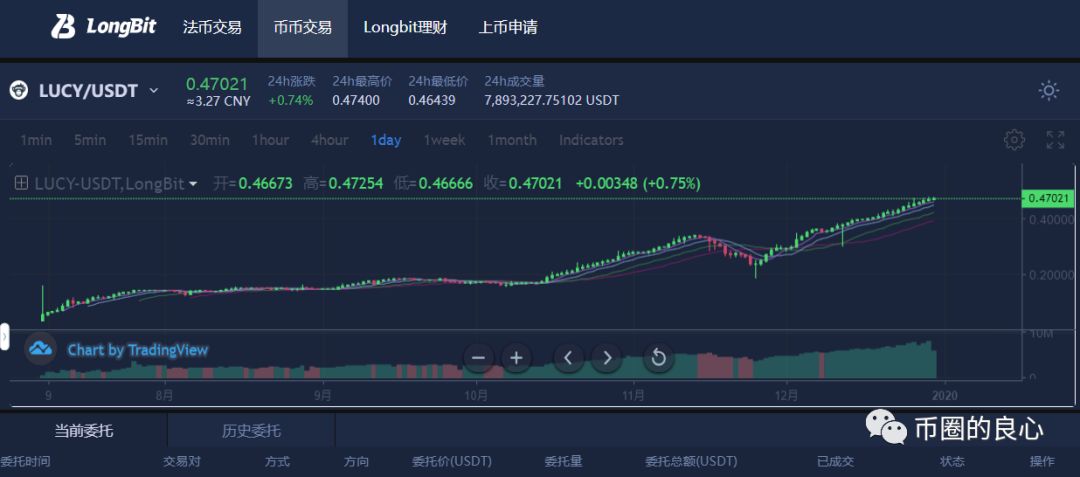The image size is (1080, 477).
Task: Select the 4hour interval
Action: 329,140
